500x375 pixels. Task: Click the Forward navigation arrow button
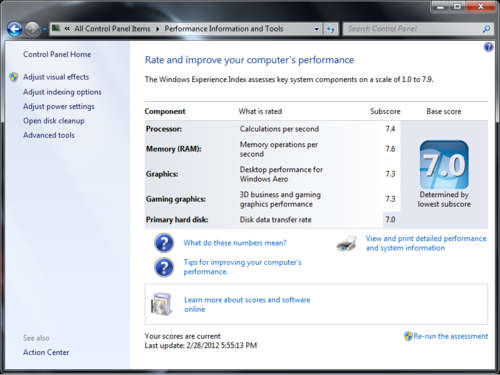[x=32, y=29]
